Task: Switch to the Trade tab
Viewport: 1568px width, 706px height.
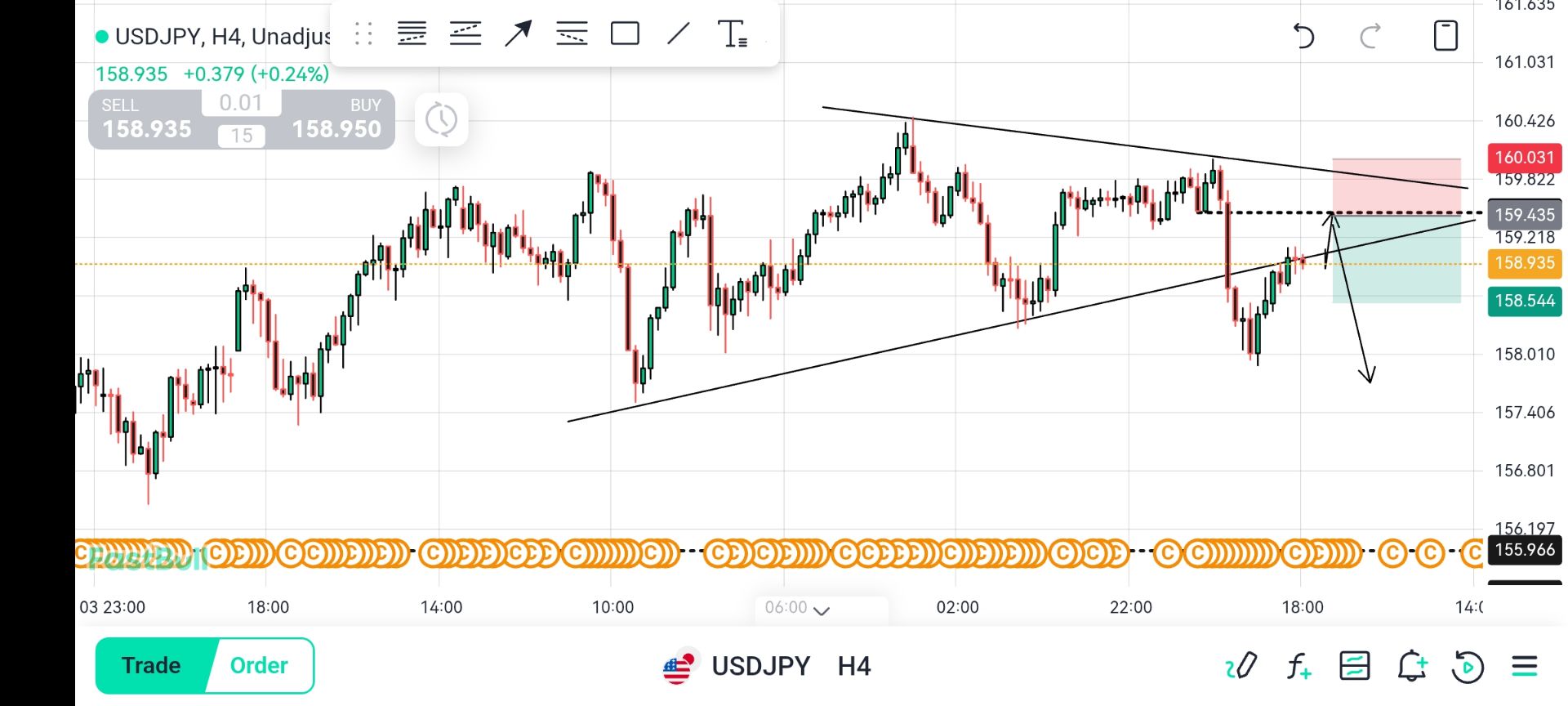Action: 152,665
